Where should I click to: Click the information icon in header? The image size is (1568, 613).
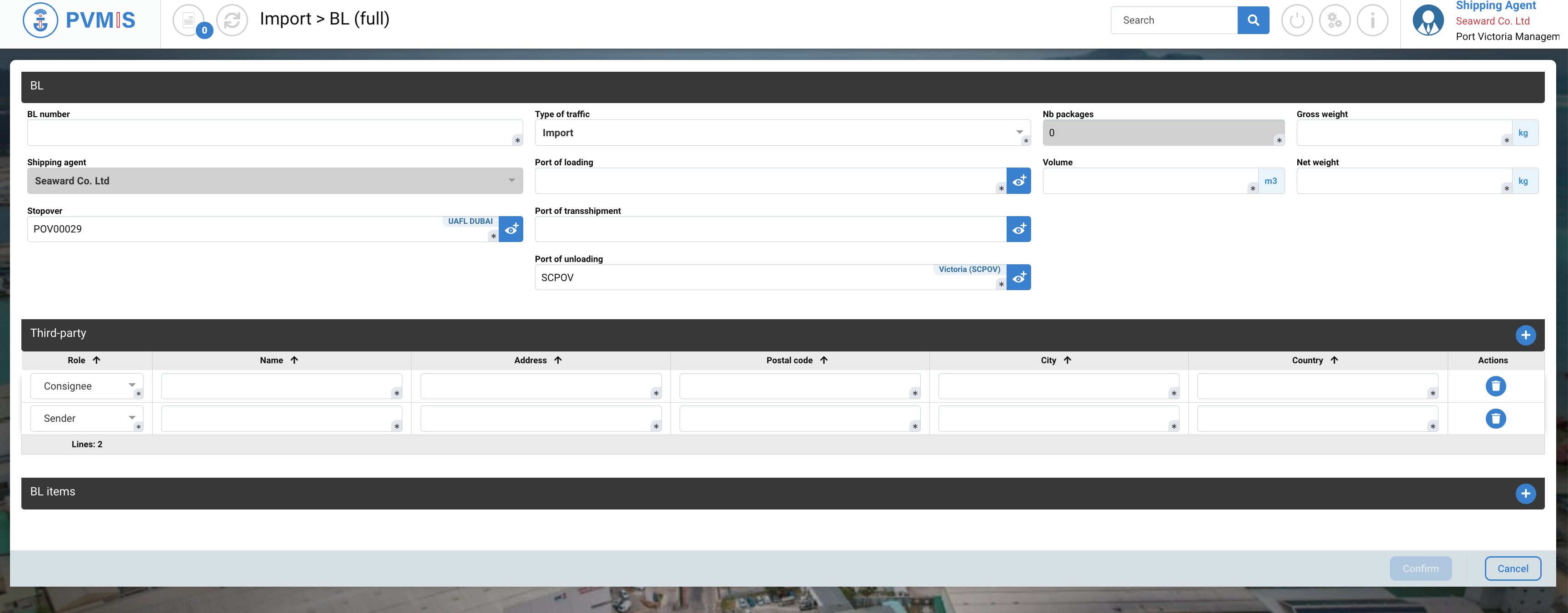click(x=1372, y=20)
